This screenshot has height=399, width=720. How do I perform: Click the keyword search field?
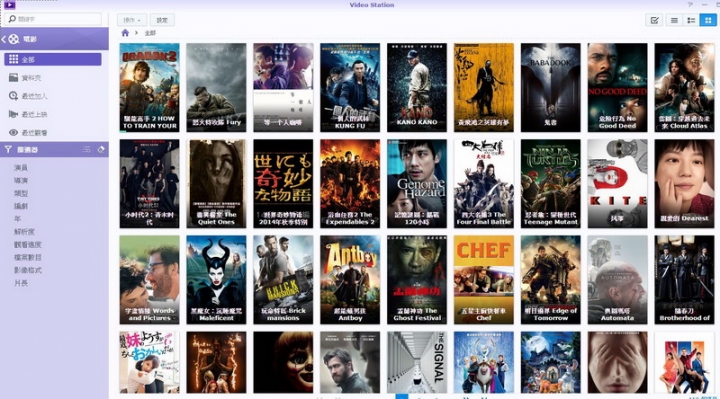[55, 19]
